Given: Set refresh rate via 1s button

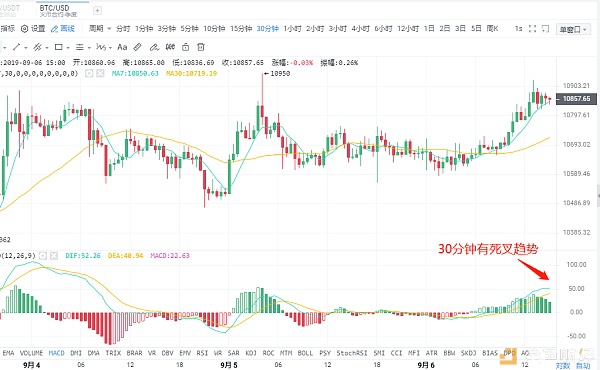Looking at the screenshot, I should pyautogui.click(x=518, y=29).
